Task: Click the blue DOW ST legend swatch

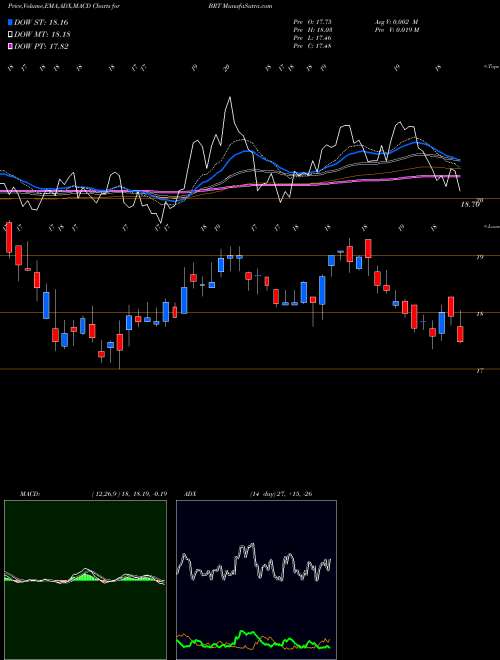Action: 10,22
